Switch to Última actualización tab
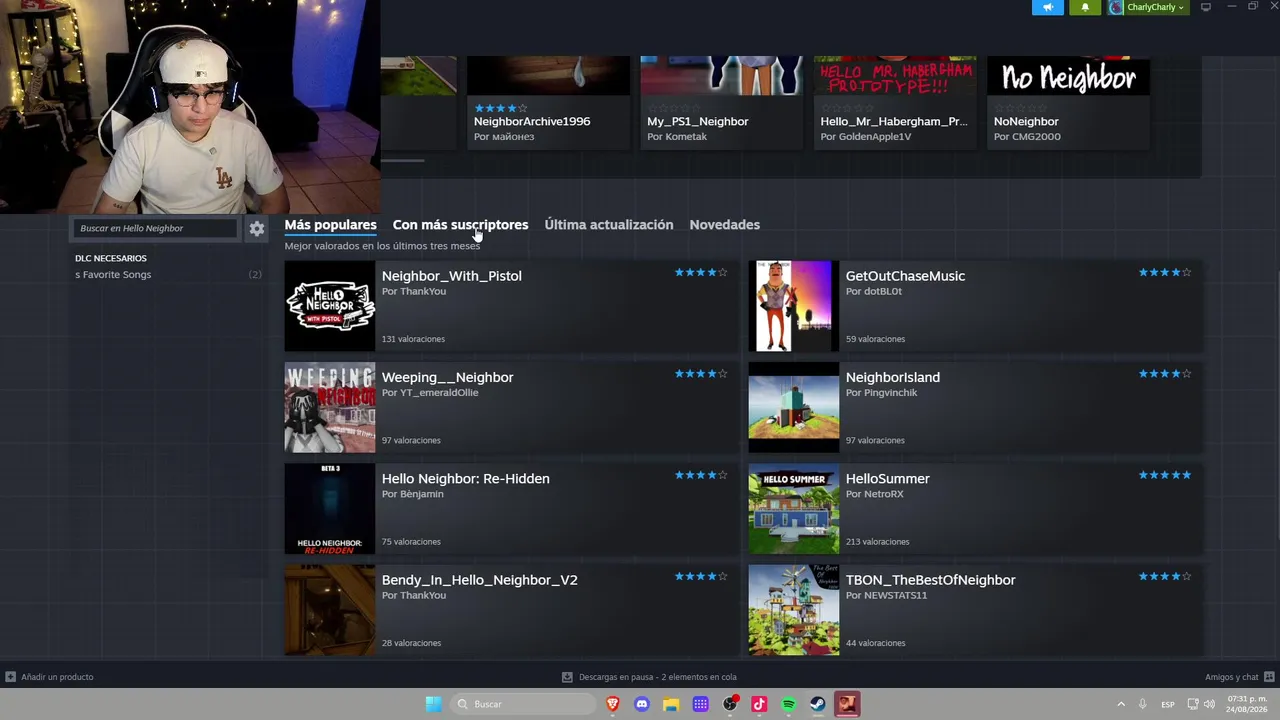The image size is (1280, 720). (x=609, y=225)
